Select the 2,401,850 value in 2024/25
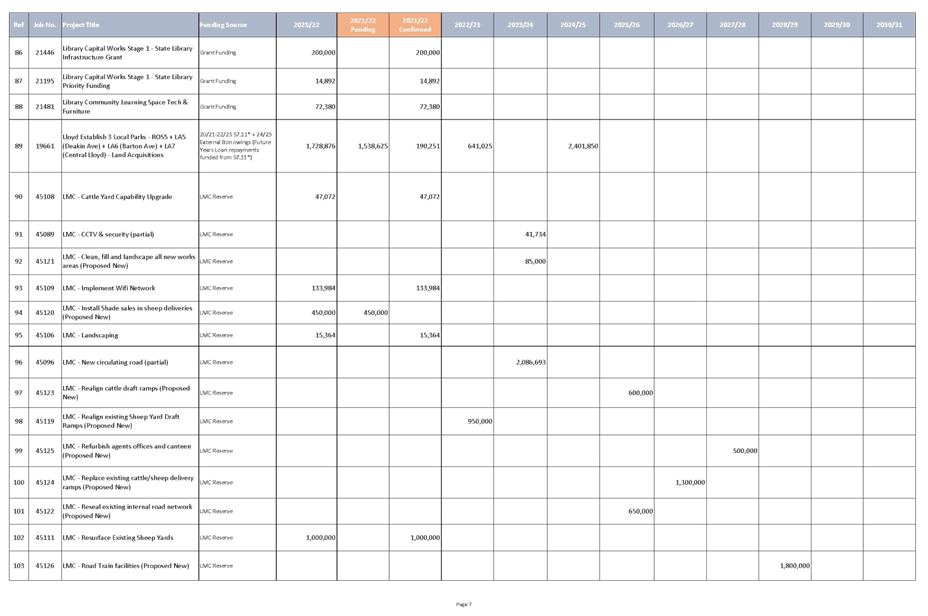Viewport: 928px width, 616px height. tap(583, 146)
